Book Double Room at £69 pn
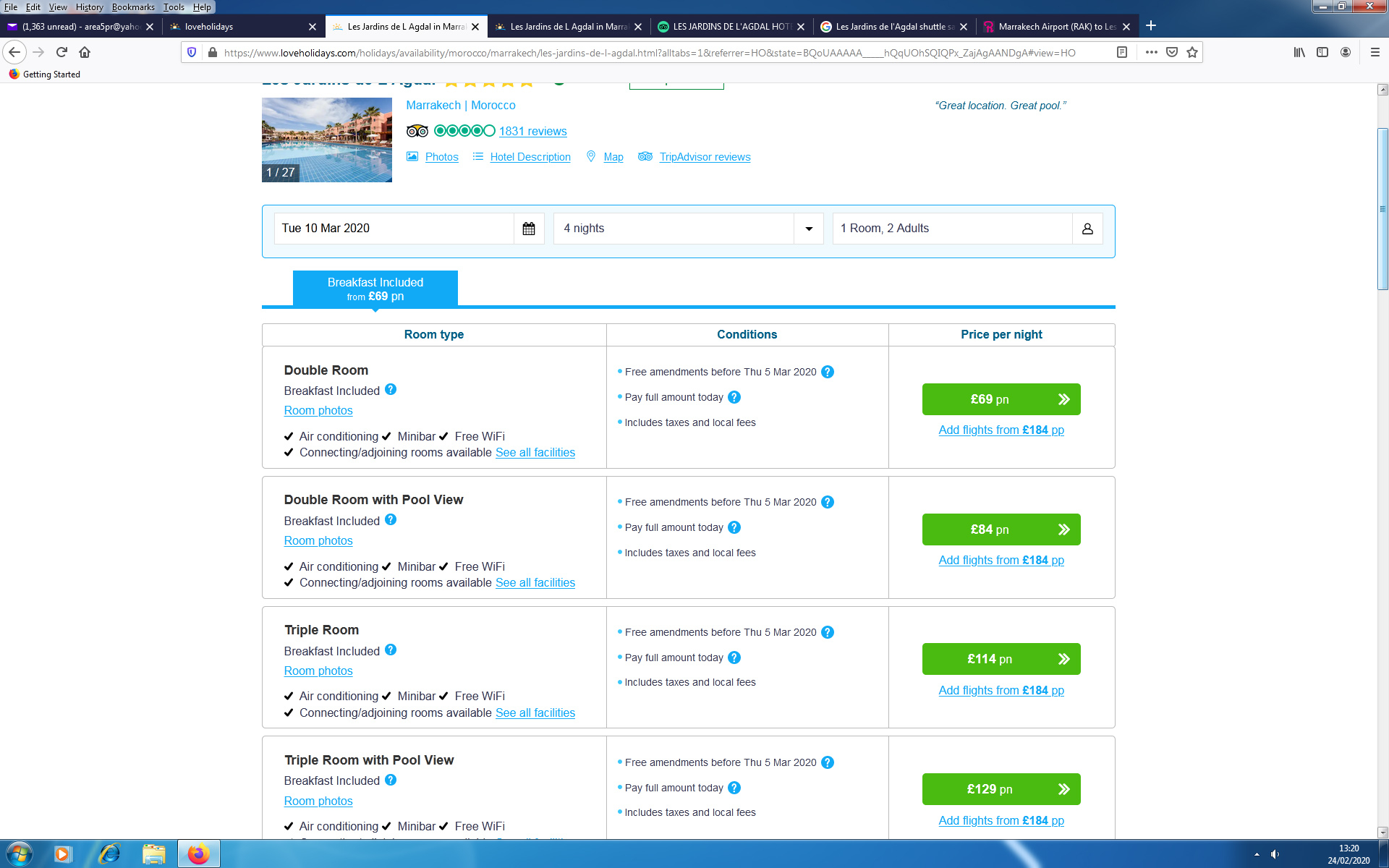 [x=1001, y=399]
